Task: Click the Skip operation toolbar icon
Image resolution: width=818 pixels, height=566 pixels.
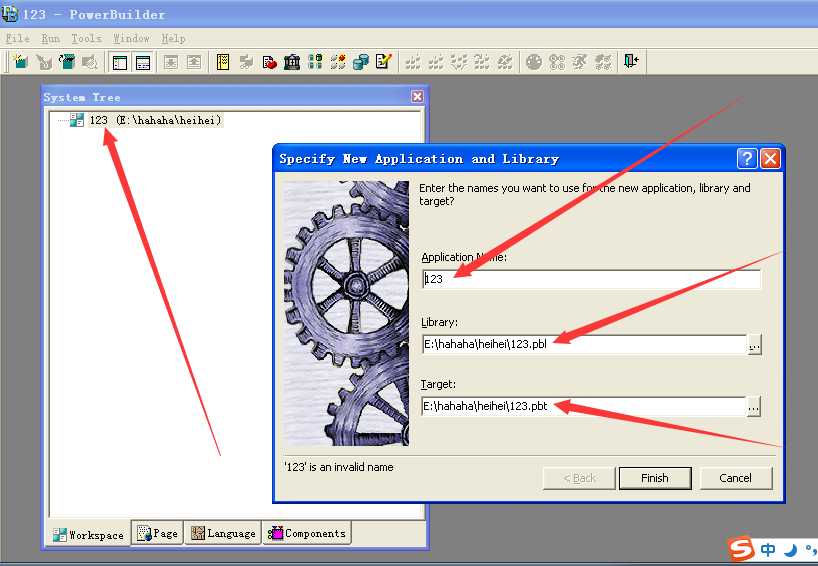Action: 482,62
